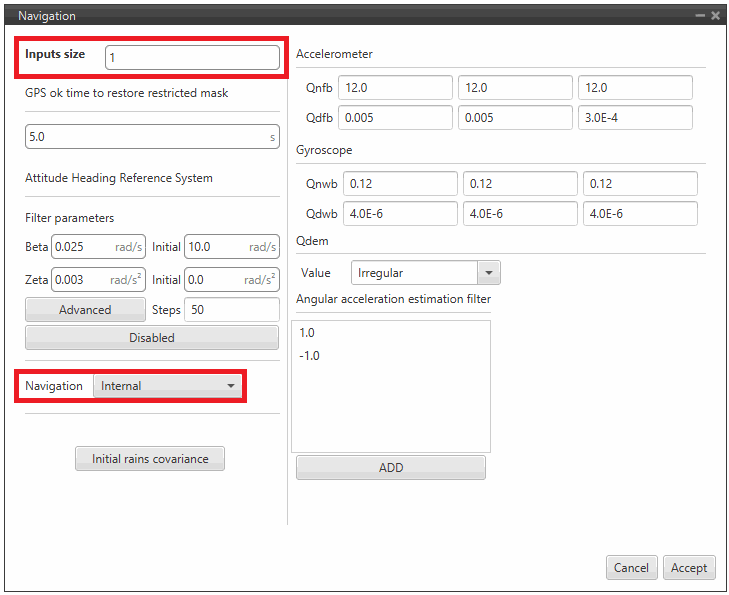729x595 pixels.
Task: Open the Advanced filter settings
Action: 85,310
